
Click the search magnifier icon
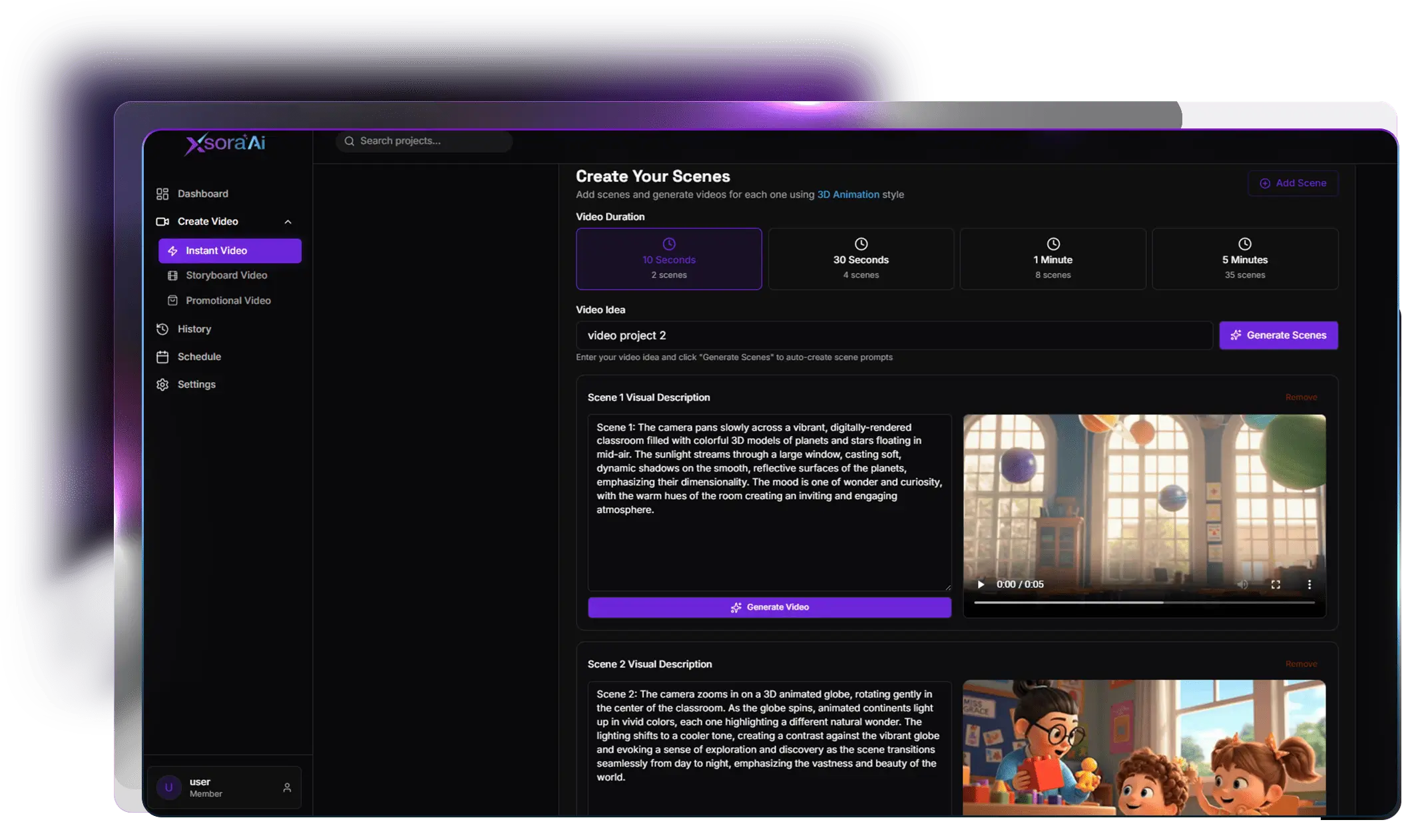349,141
